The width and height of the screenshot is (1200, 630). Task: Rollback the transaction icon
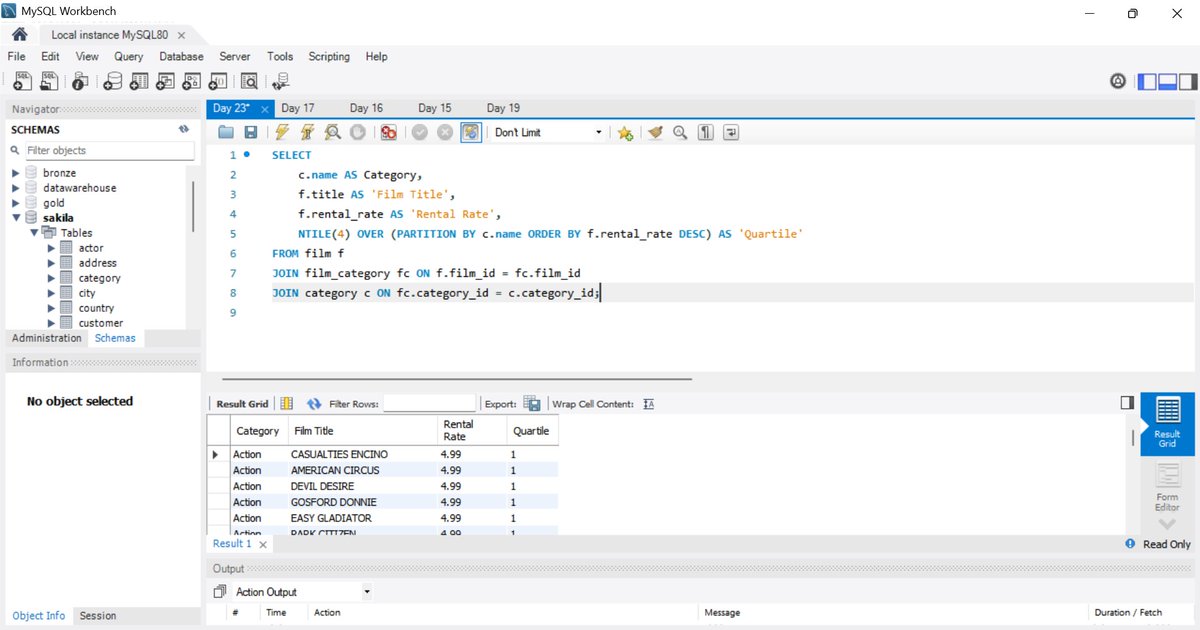[x=445, y=132]
